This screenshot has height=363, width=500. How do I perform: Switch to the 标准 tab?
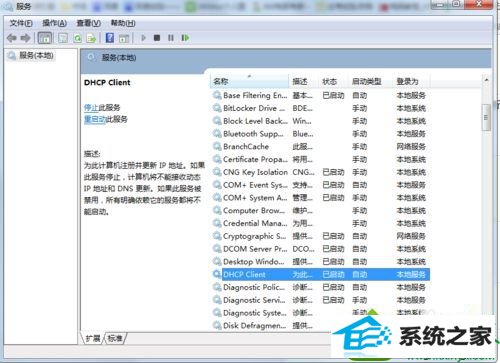(115, 338)
